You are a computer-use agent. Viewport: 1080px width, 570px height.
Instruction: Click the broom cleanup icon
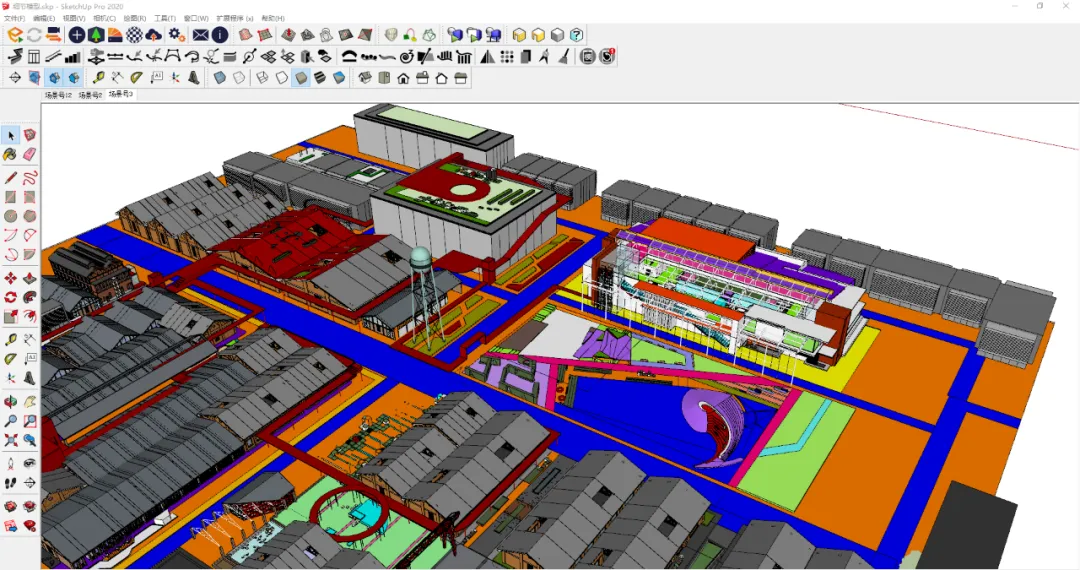pyautogui.click(x=564, y=57)
